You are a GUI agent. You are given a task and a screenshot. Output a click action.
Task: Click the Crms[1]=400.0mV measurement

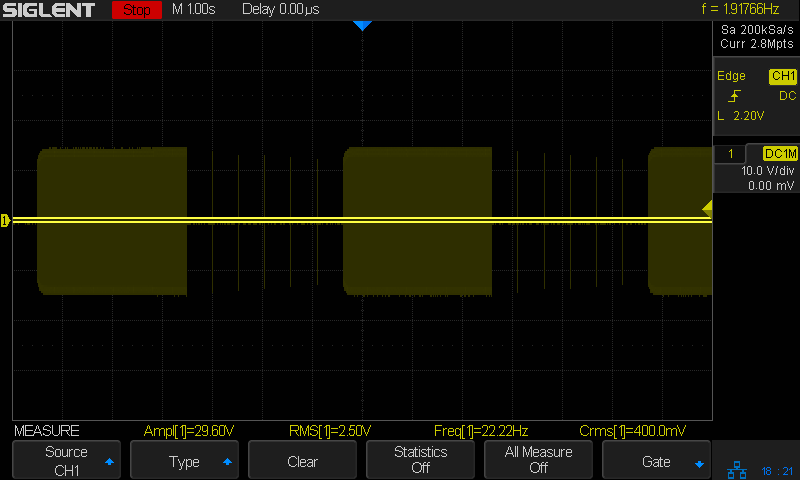(x=632, y=431)
